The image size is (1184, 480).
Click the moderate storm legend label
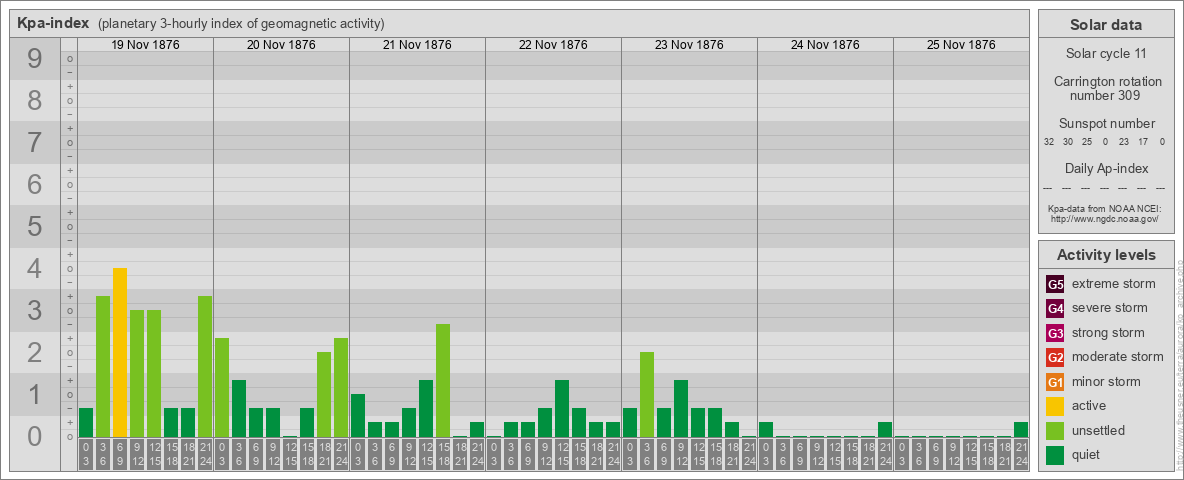pyautogui.click(x=1118, y=357)
